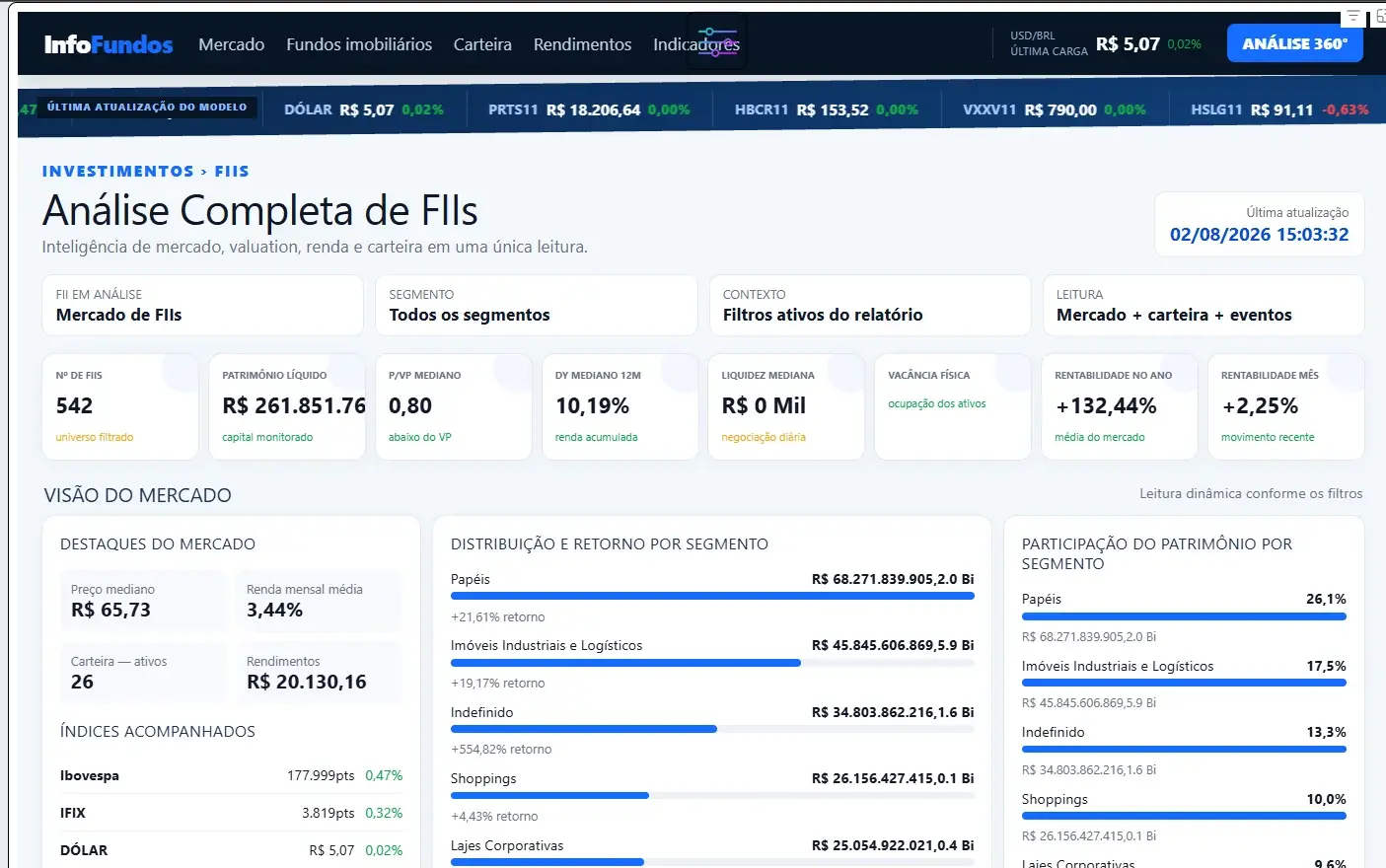Click the Ibovespa index row
The width and height of the screenshot is (1386, 868).
pos(231,775)
